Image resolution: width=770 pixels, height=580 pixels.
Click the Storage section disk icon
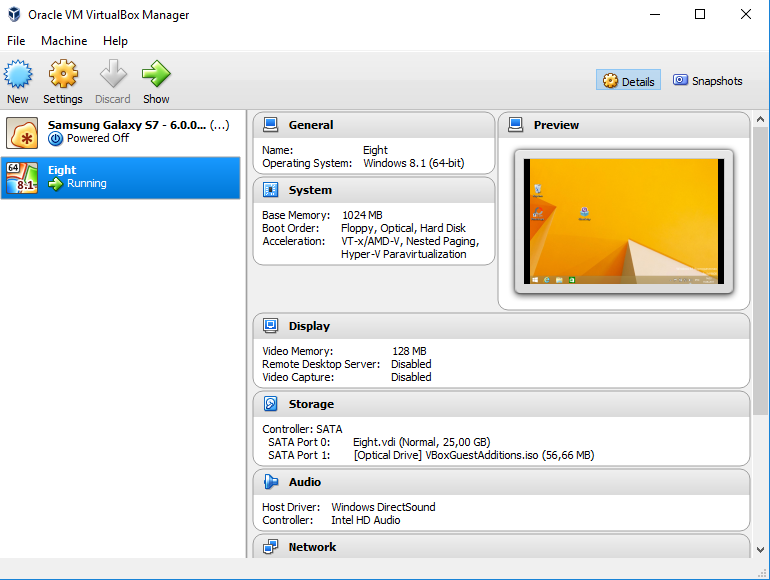[271, 404]
